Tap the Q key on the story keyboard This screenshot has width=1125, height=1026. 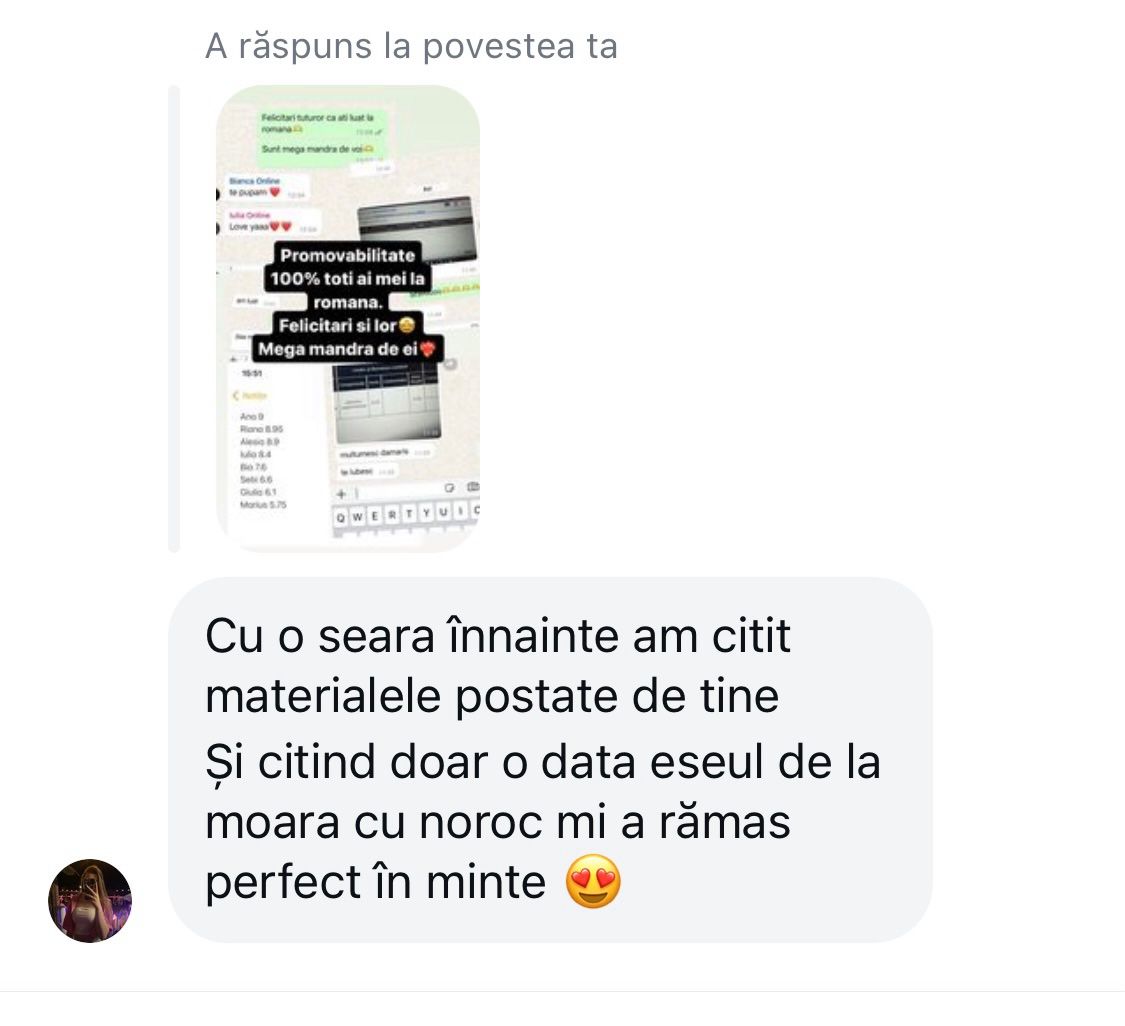coord(341,517)
